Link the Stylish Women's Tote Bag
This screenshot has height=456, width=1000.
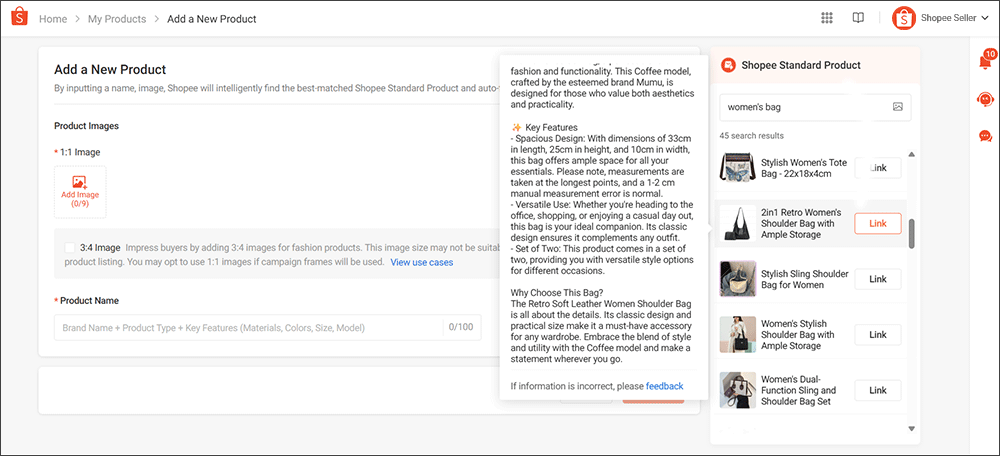click(x=878, y=168)
